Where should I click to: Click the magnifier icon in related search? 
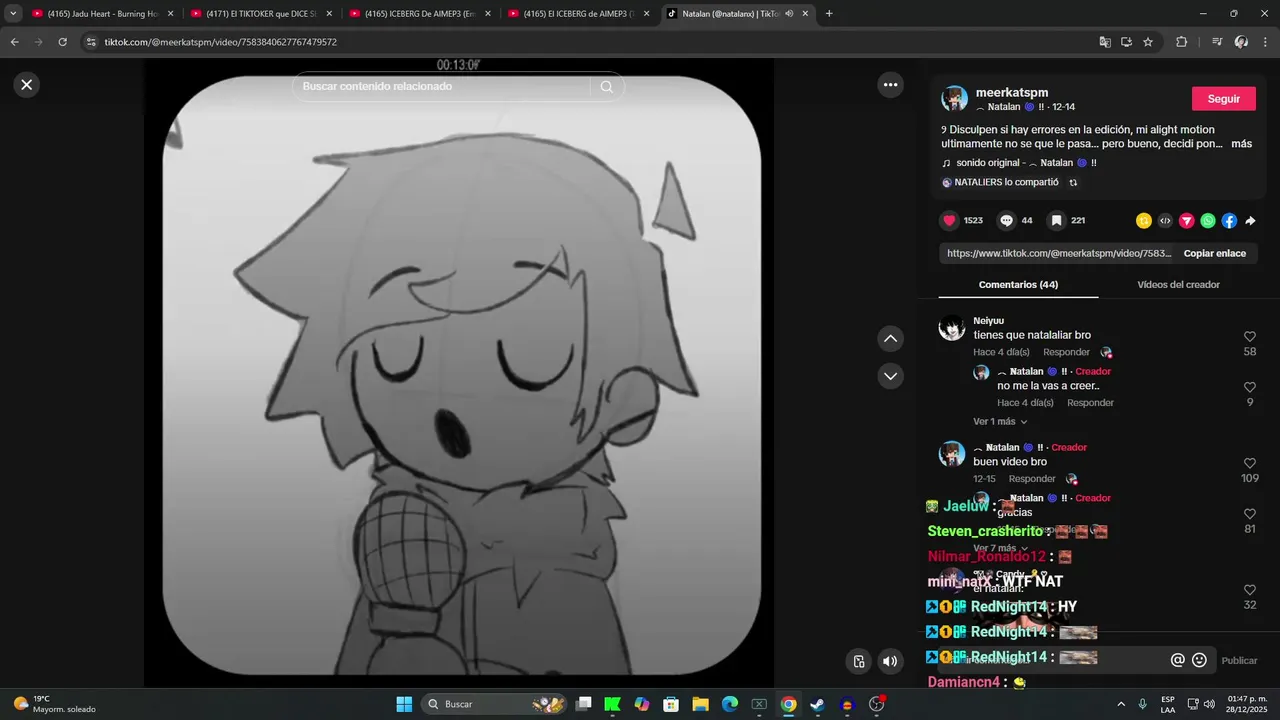click(606, 87)
